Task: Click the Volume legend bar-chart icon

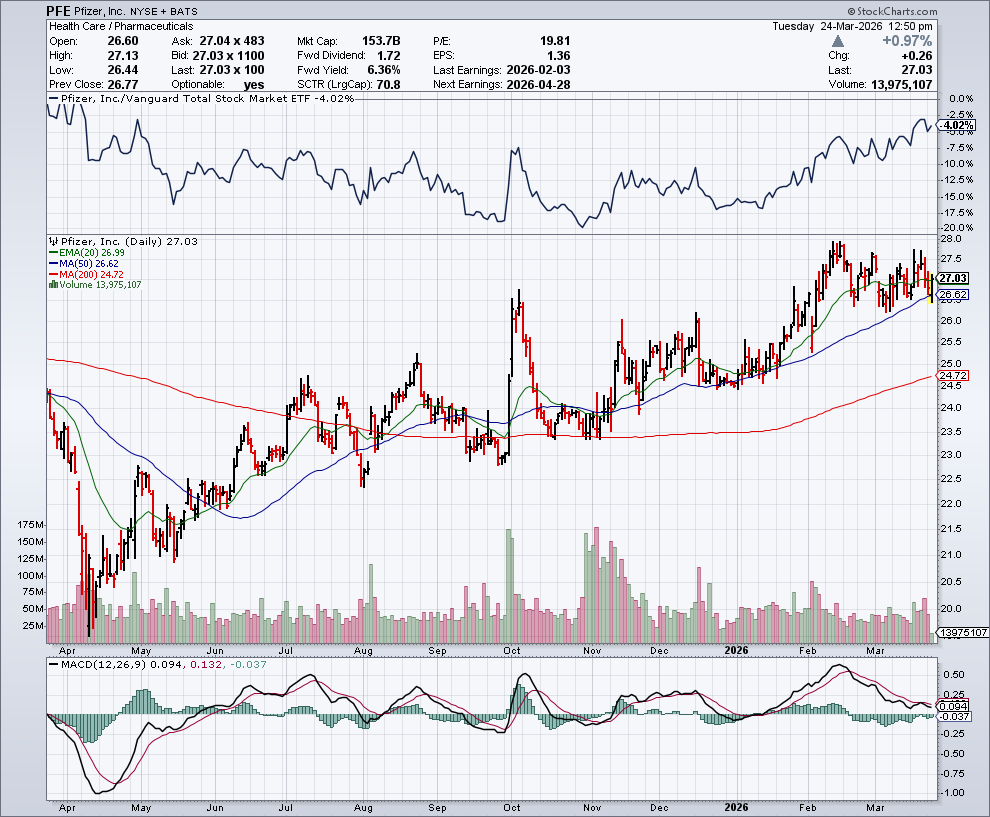Action: tap(50, 285)
